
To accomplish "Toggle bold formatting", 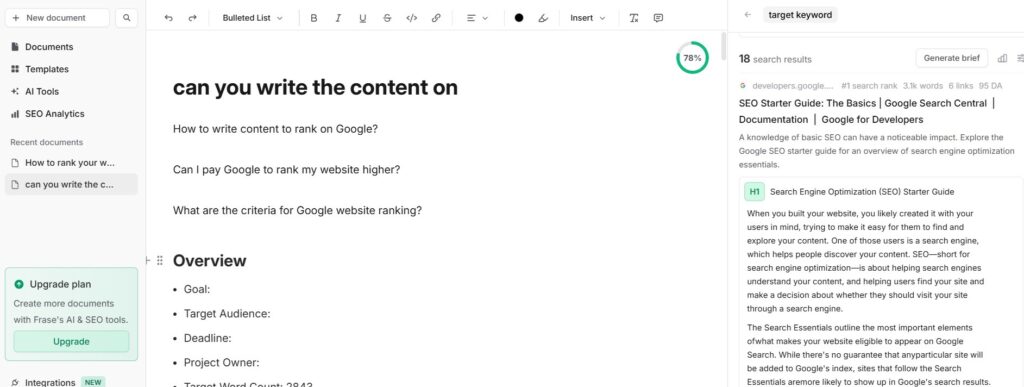I will coord(313,18).
